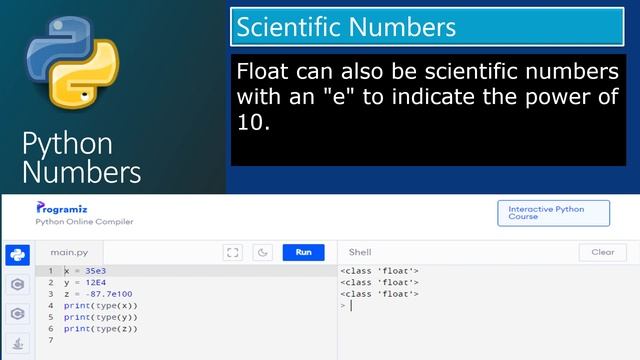
Task: Click the shell prompt input cursor
Action: [x=351, y=306]
